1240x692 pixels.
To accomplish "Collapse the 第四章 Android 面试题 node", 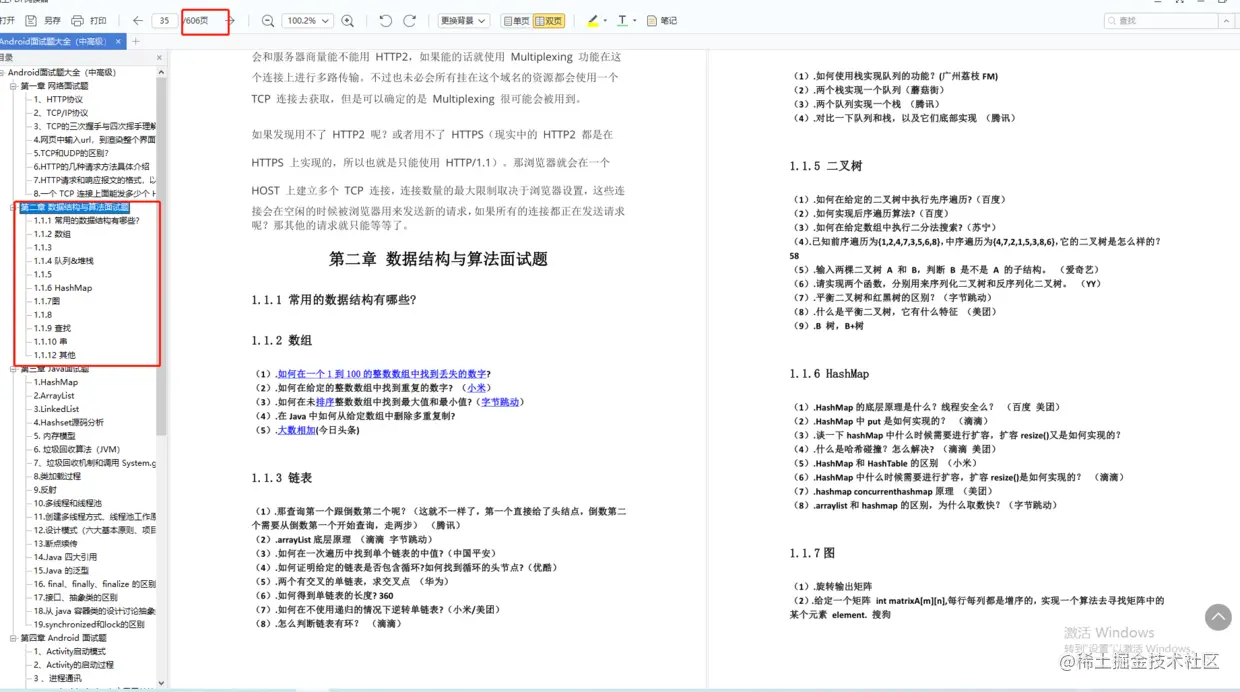I will point(14,638).
